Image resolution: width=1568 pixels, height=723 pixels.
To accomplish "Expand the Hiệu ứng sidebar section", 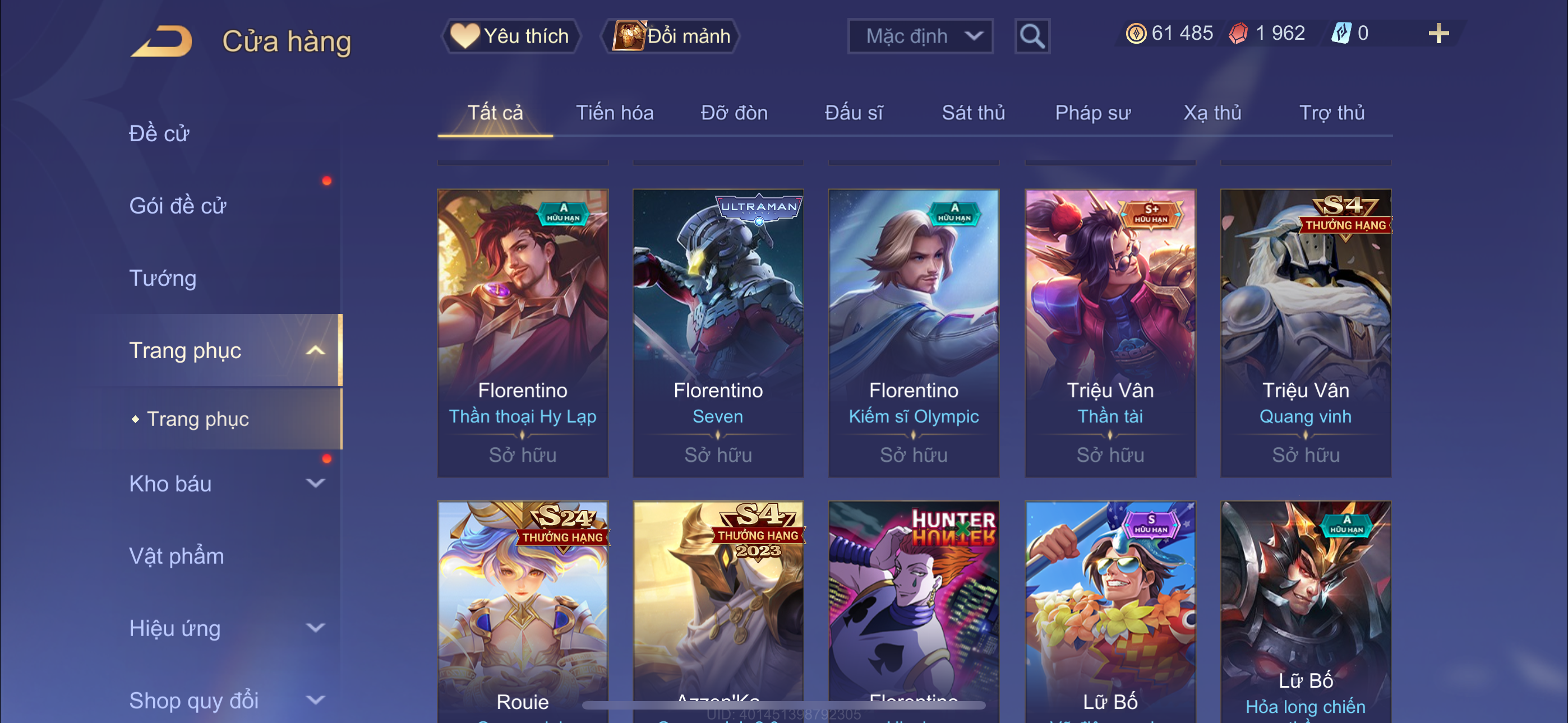I will pyautogui.click(x=315, y=628).
